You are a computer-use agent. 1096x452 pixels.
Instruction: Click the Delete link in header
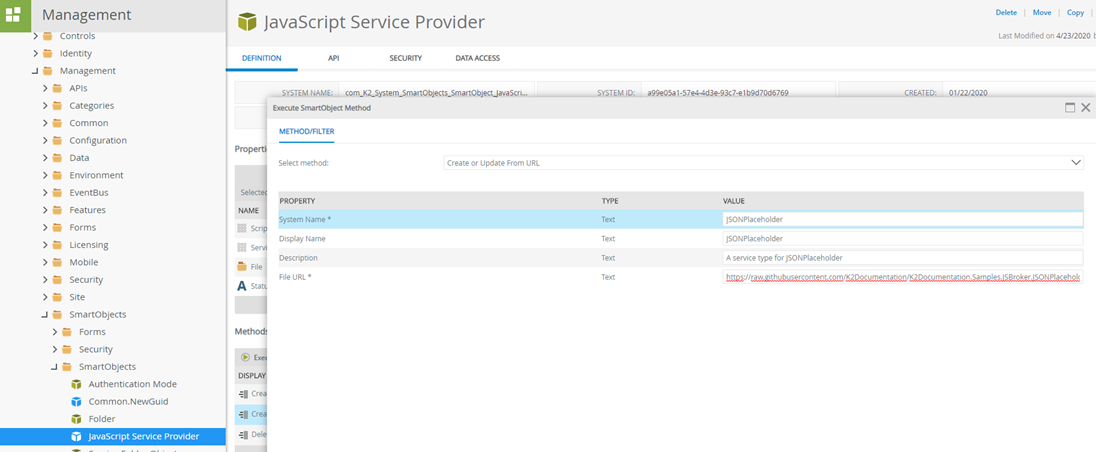coord(1006,13)
